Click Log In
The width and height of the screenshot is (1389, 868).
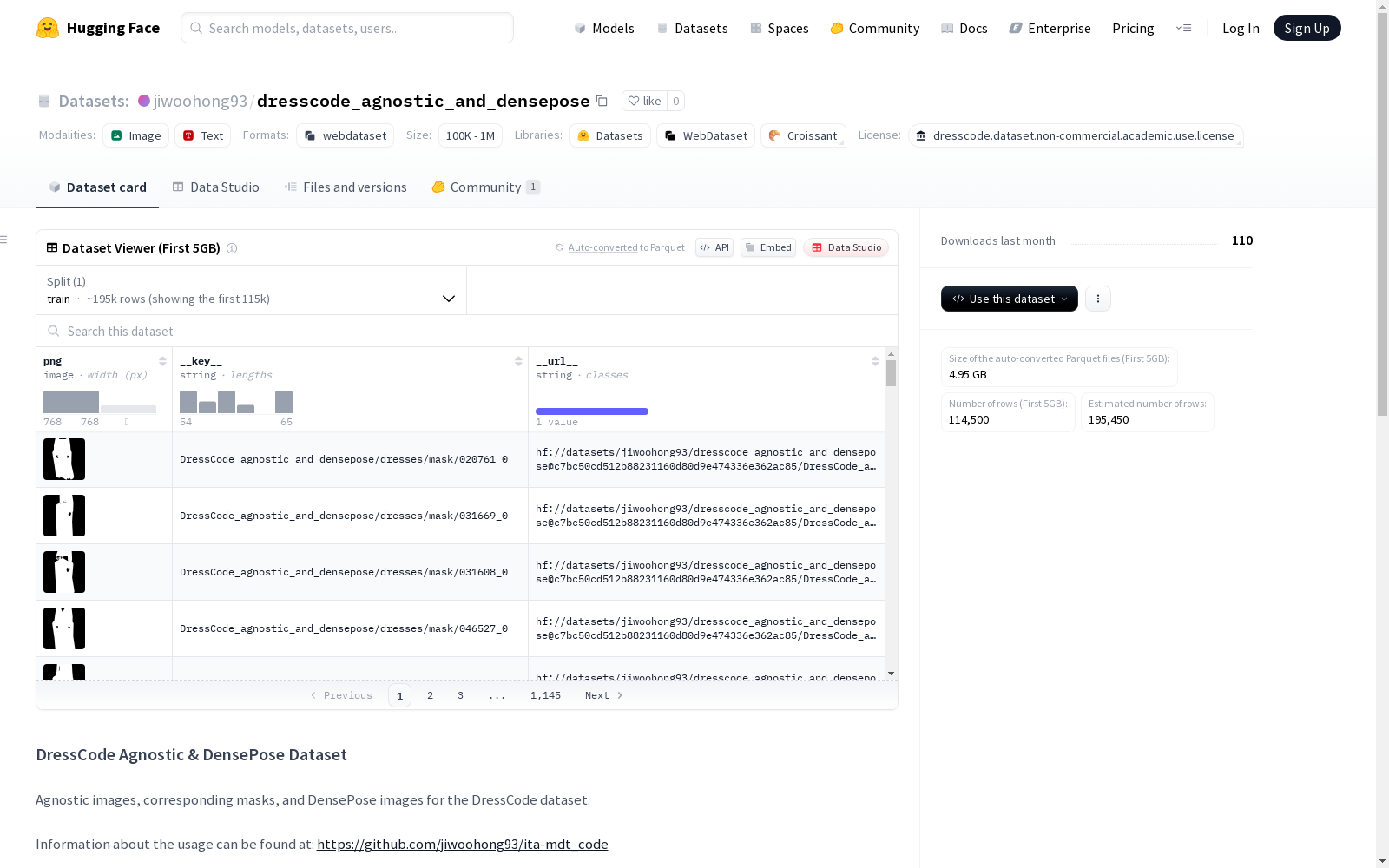coord(1241,28)
